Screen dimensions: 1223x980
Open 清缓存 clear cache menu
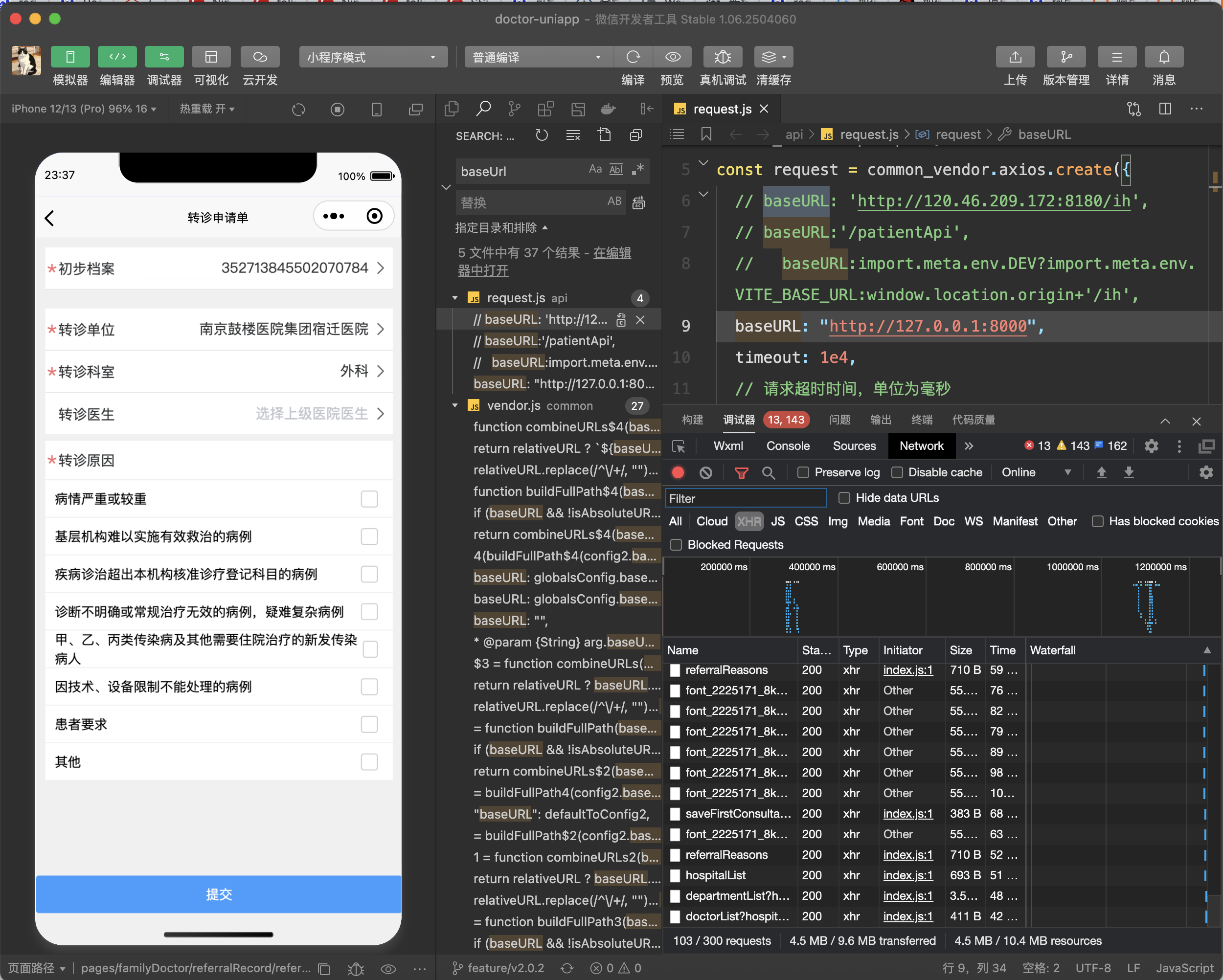click(x=774, y=57)
